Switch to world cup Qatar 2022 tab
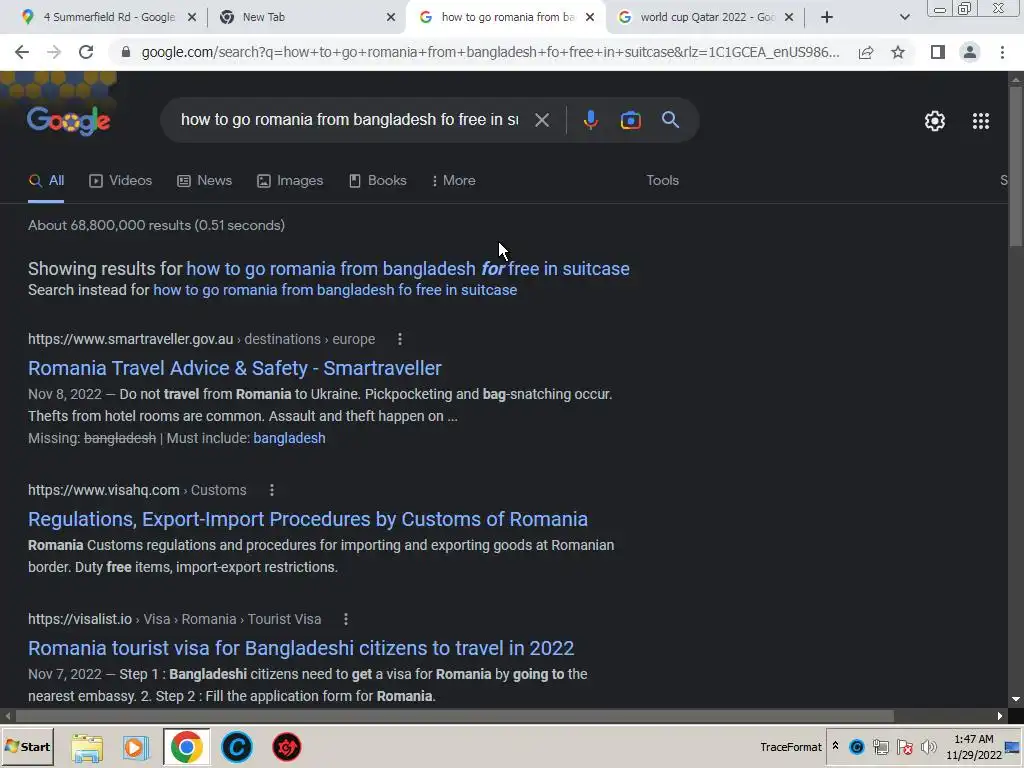This screenshot has height=768, width=1024. coord(706,17)
